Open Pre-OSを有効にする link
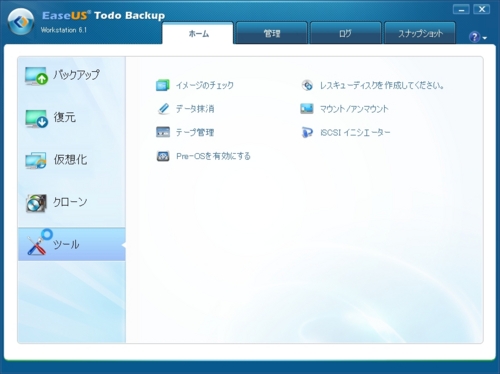Image resolution: width=500 pixels, height=374 pixels. pos(213,156)
